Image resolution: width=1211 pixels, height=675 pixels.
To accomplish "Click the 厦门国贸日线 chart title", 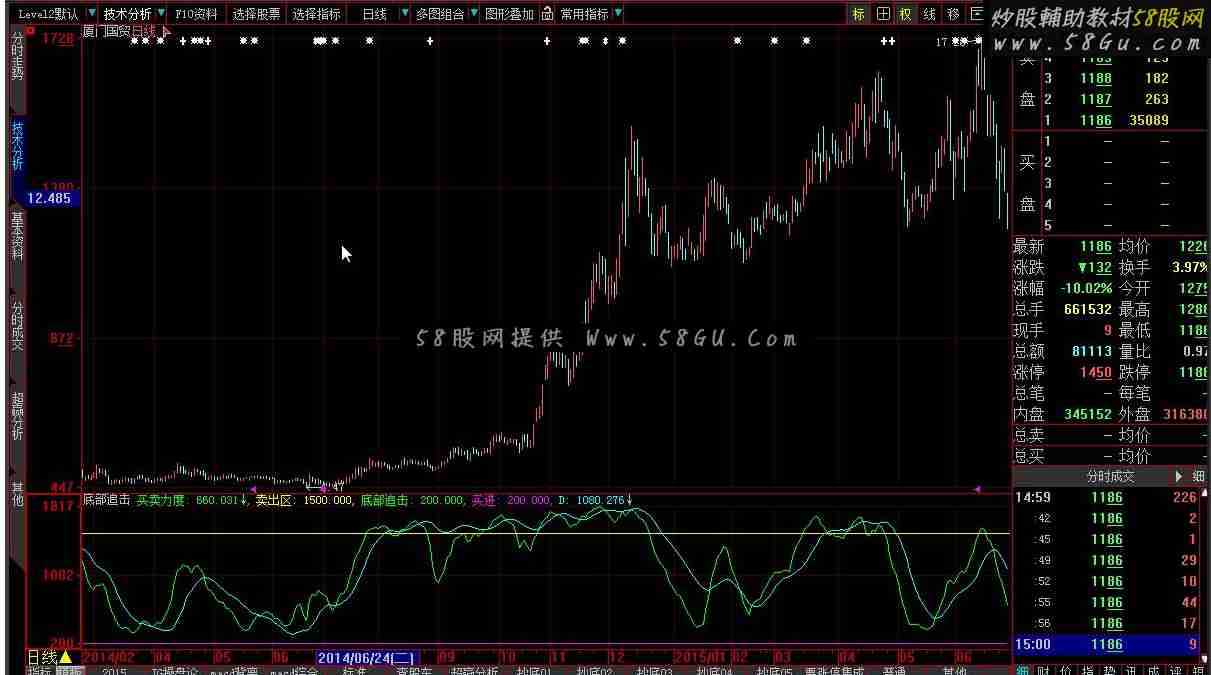I will click(x=119, y=31).
